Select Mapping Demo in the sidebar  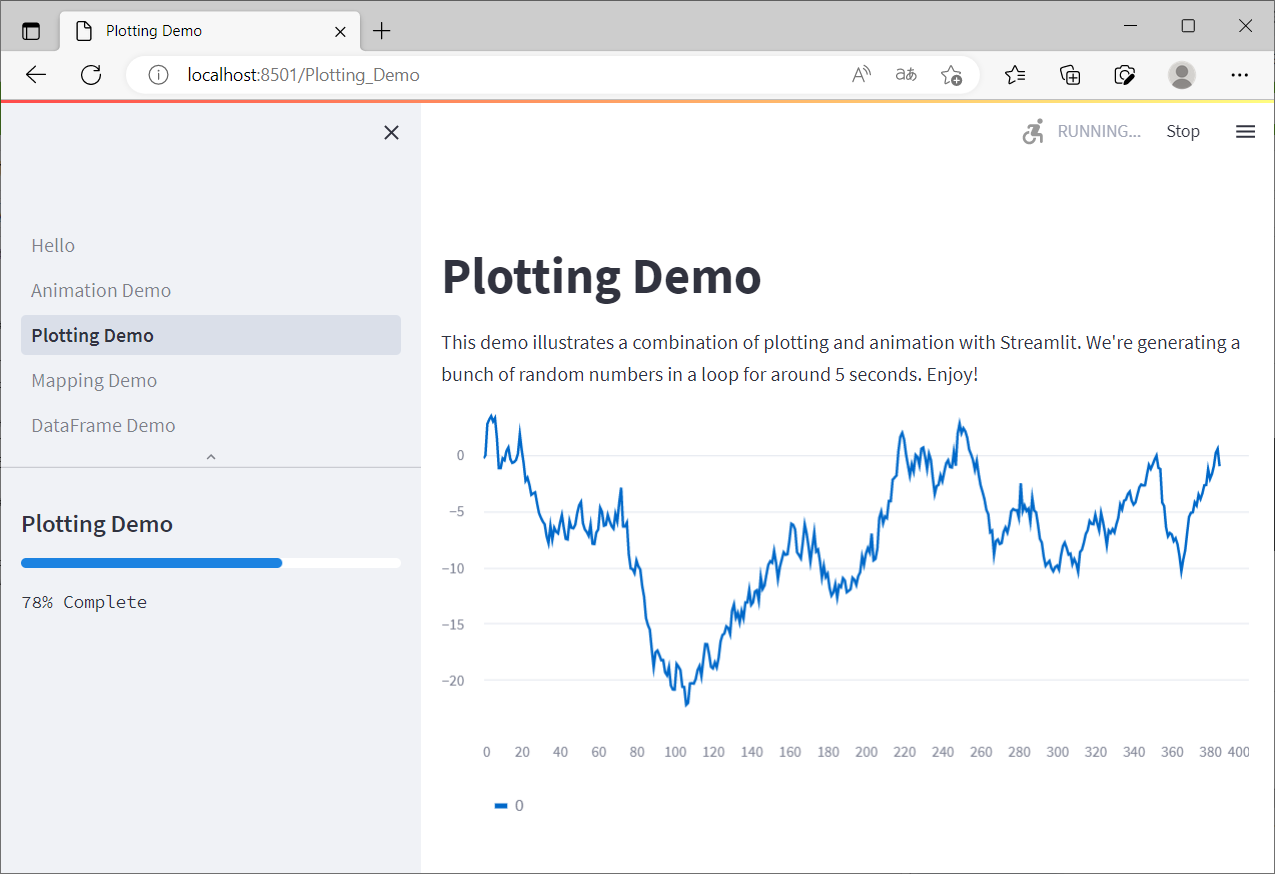tap(94, 380)
